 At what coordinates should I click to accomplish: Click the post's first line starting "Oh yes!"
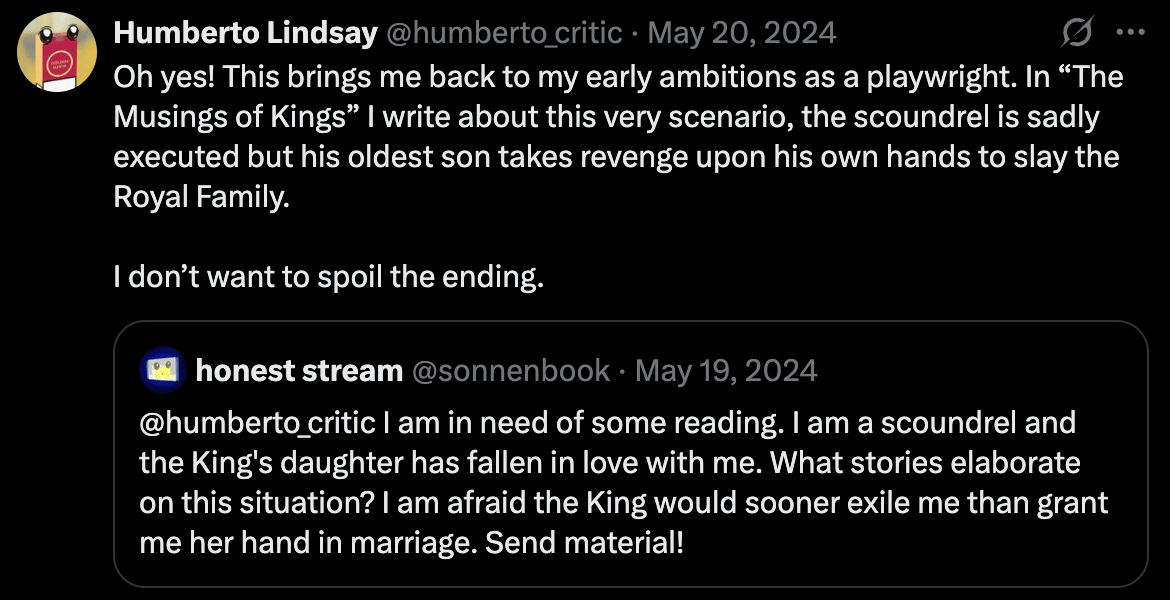[619, 77]
